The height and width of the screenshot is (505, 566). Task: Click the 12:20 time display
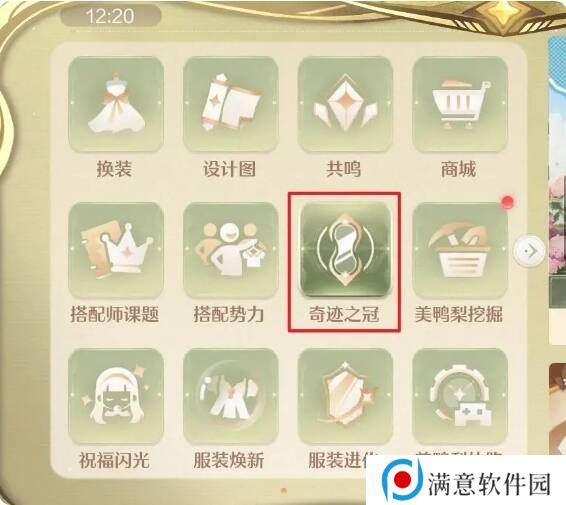click(x=110, y=16)
